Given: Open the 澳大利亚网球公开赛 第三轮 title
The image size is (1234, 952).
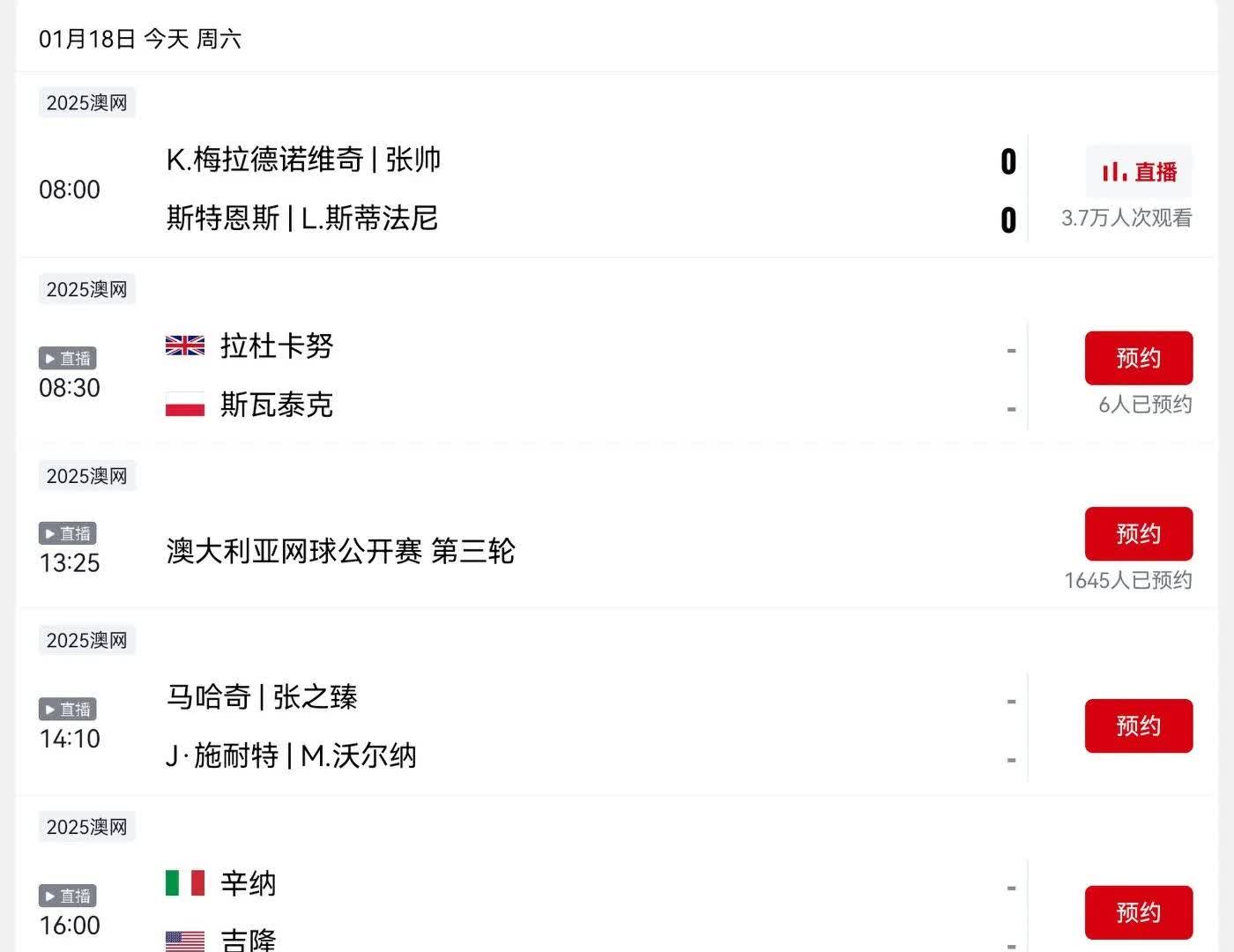Looking at the screenshot, I should point(340,551).
